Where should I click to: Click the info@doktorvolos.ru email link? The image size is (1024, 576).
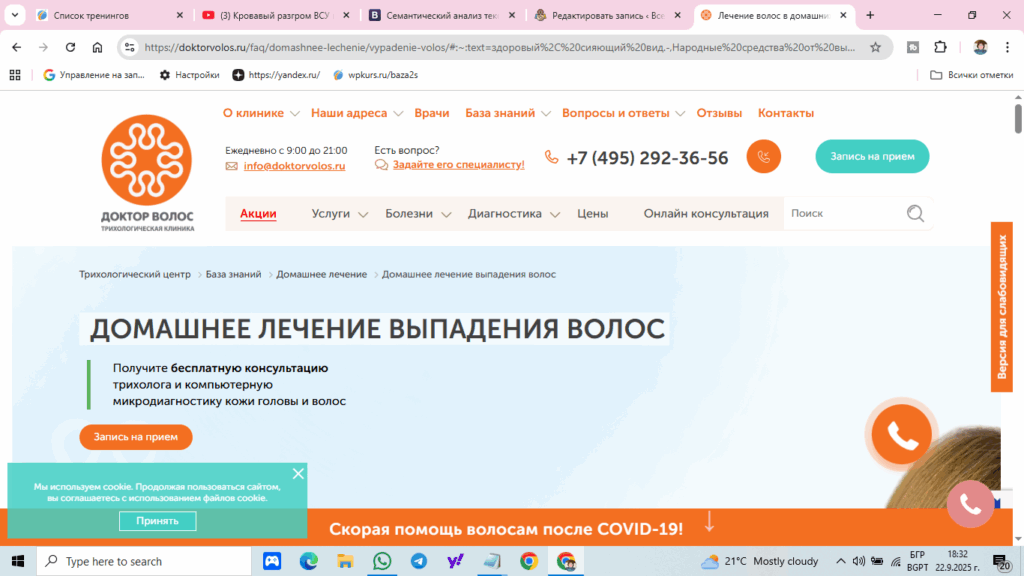click(x=295, y=166)
